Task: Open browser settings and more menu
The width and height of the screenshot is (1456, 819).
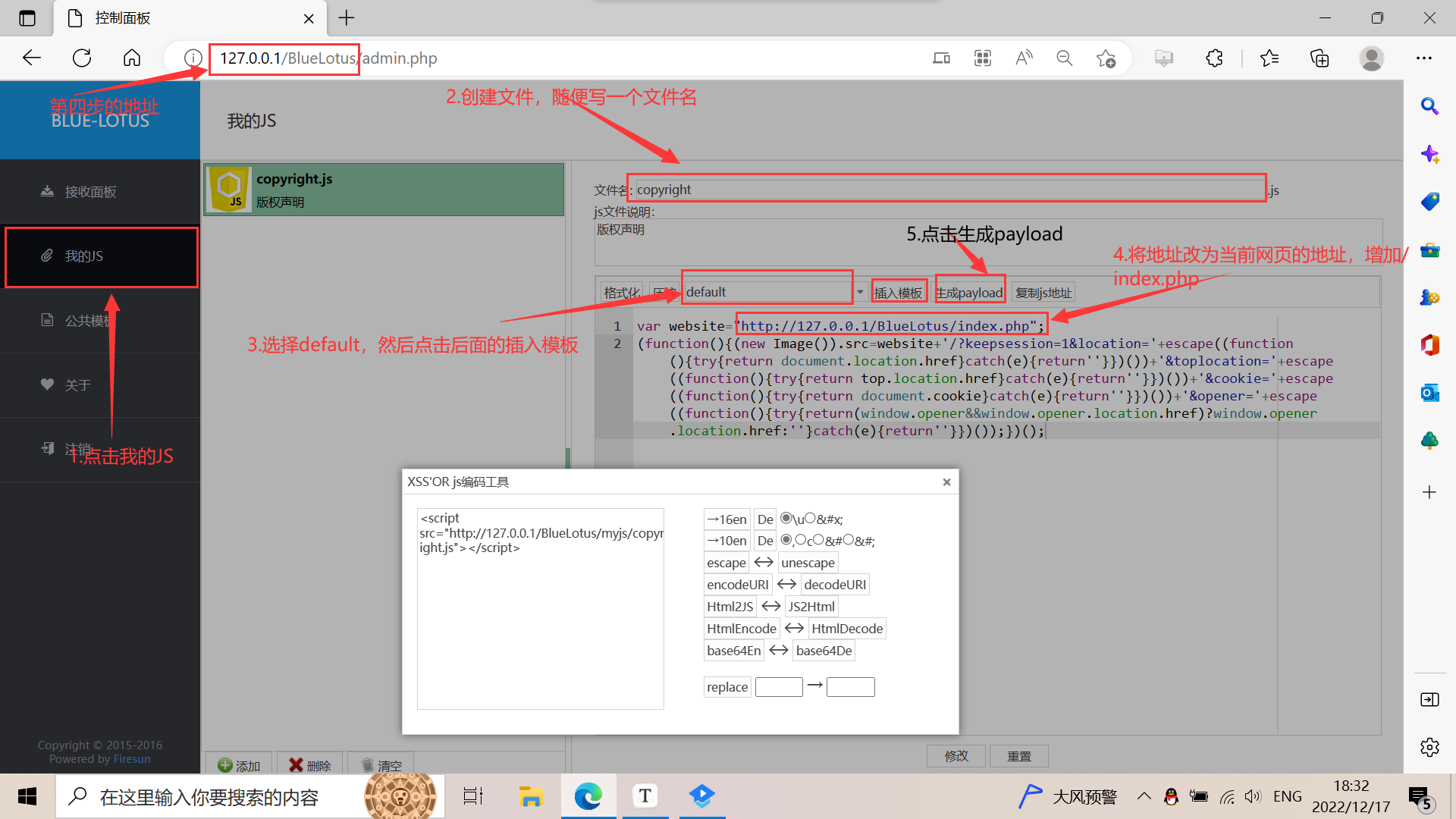Action: tap(1424, 58)
